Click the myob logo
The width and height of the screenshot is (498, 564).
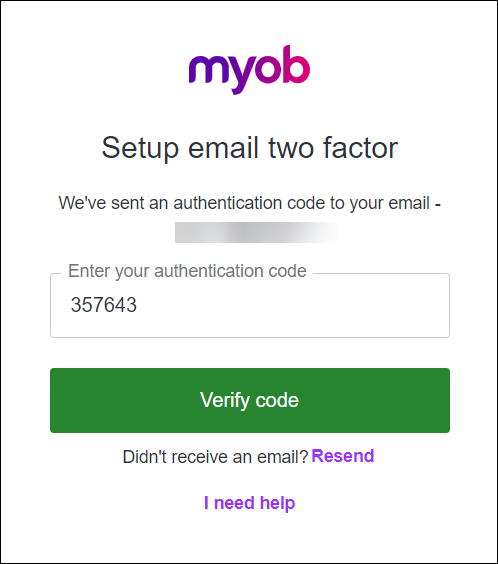coord(249,70)
